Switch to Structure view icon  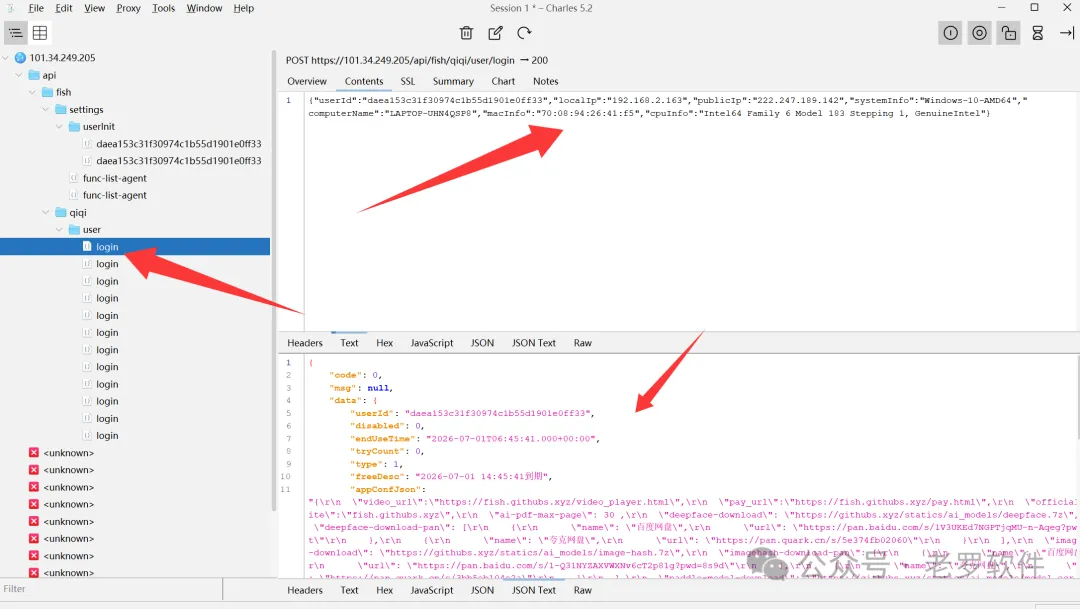(x=15, y=33)
